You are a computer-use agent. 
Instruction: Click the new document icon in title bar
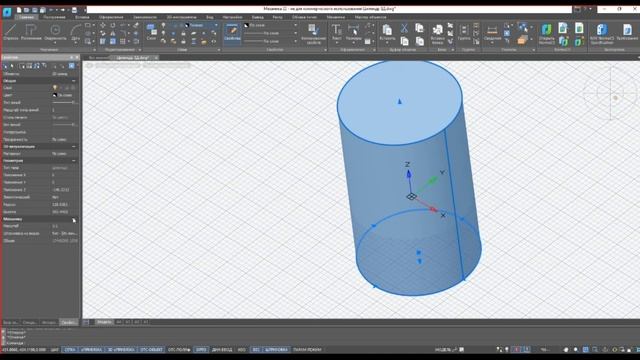pyautogui.click(x=19, y=10)
